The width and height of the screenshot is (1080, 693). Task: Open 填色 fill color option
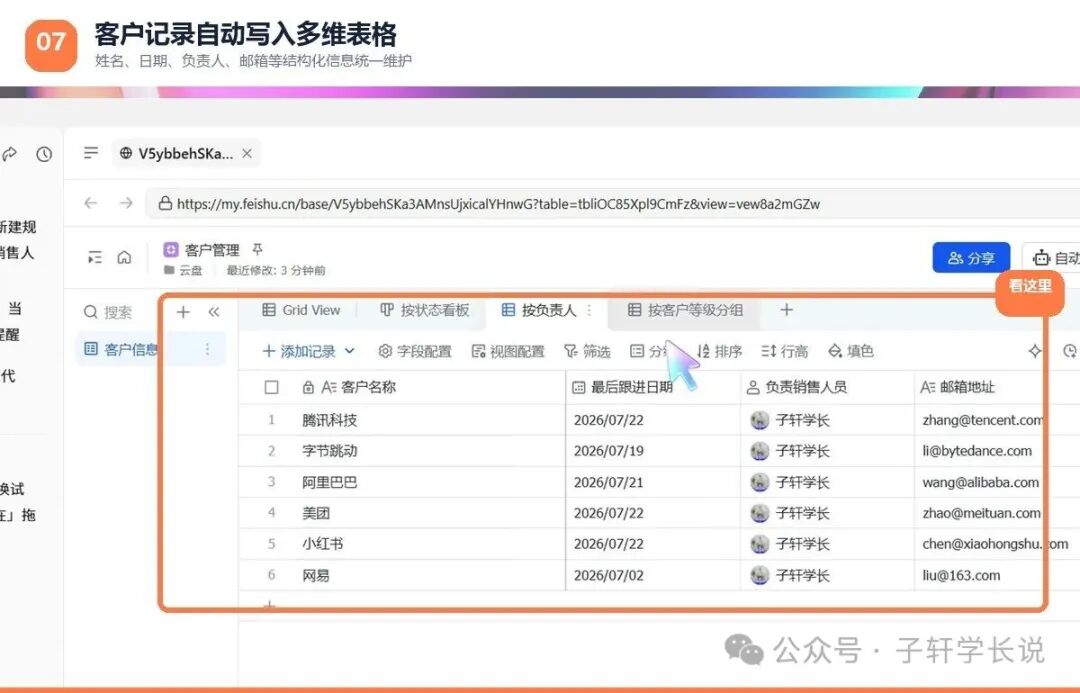pyautogui.click(x=851, y=351)
